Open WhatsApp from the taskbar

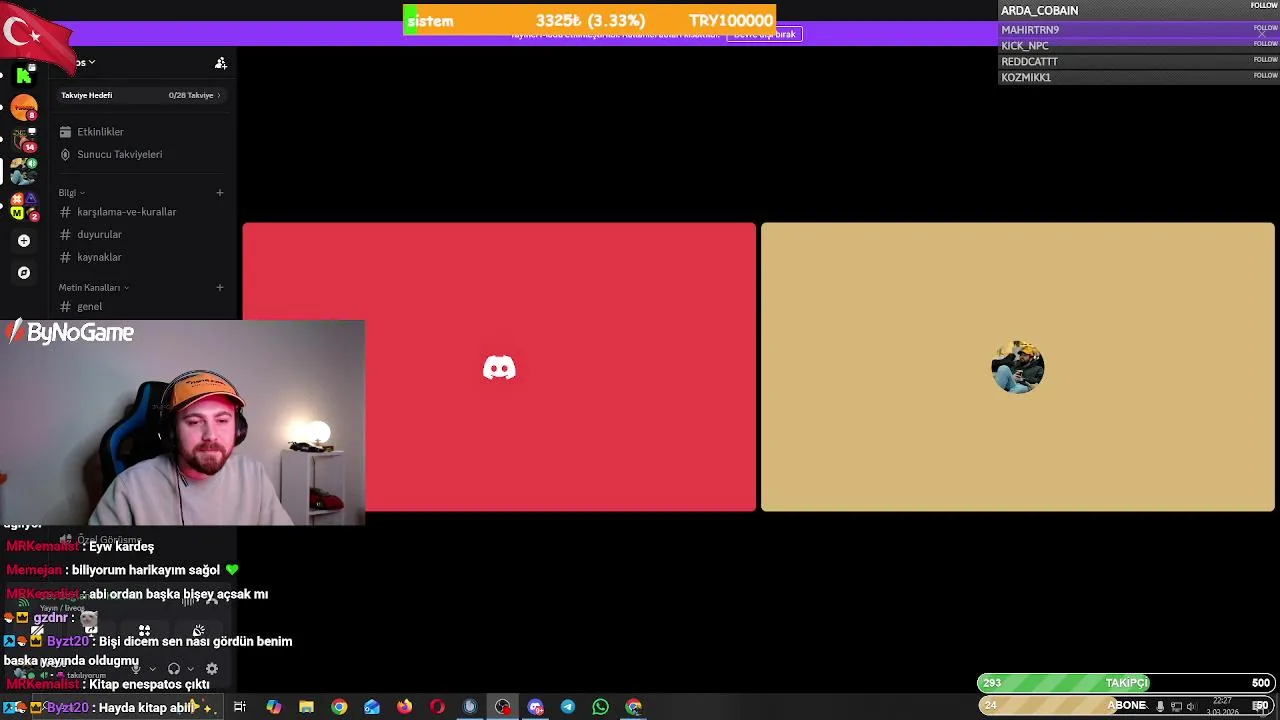click(600, 707)
